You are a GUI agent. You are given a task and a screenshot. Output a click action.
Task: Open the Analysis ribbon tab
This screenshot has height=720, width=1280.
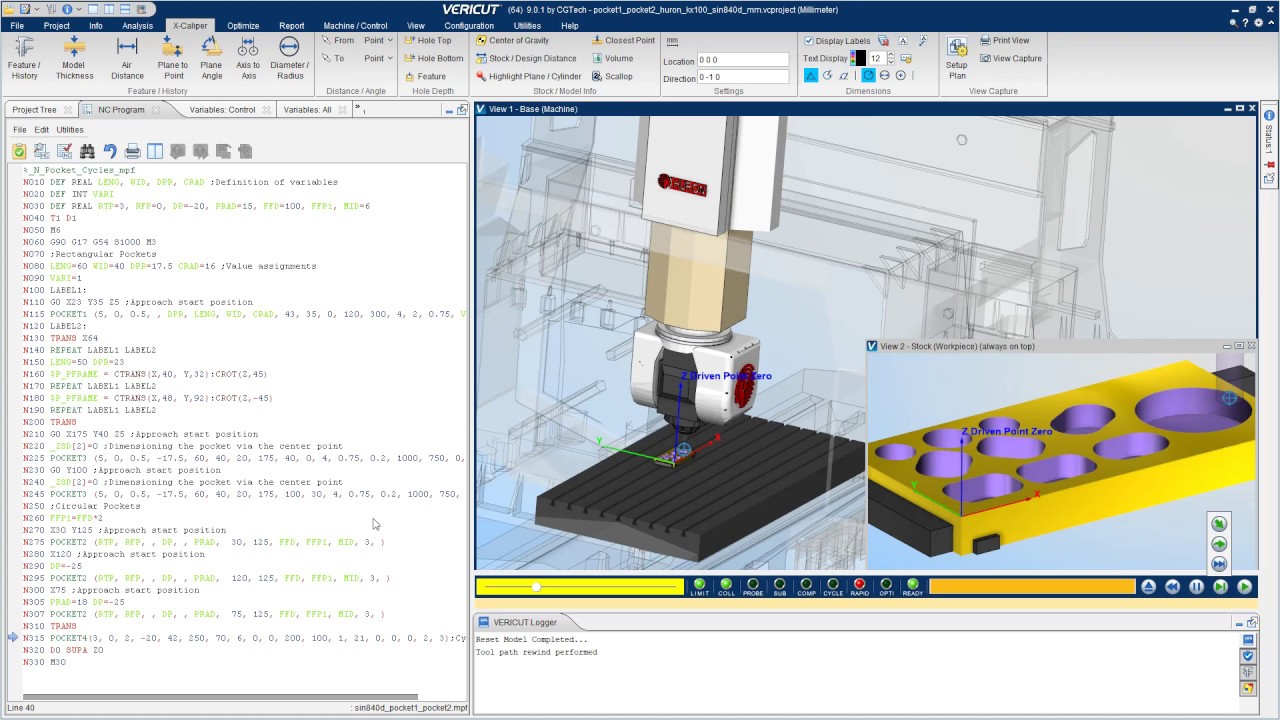pyautogui.click(x=138, y=26)
